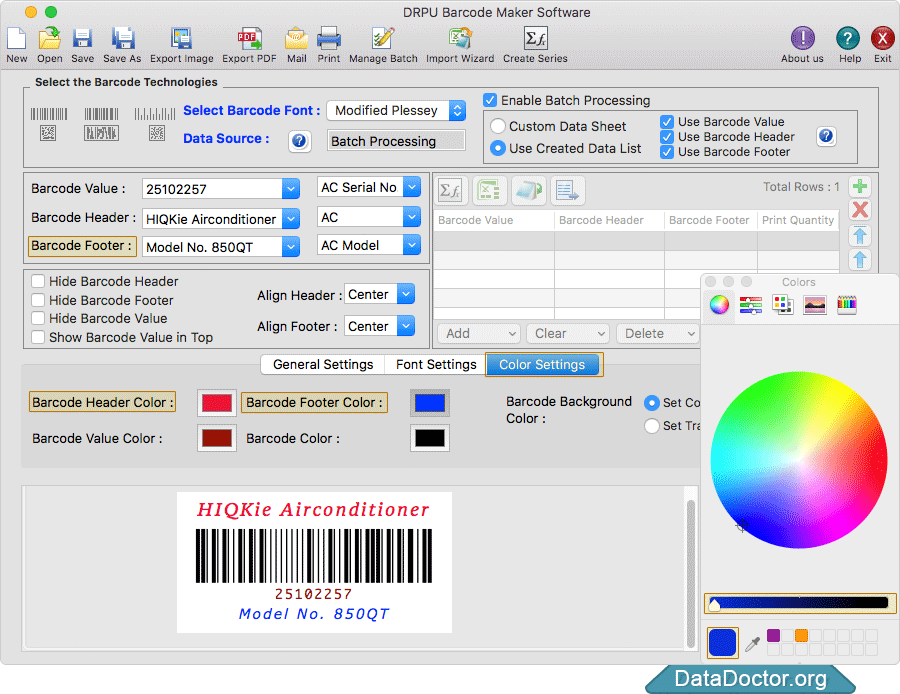
Task: Open AC Serial No dropdown
Action: 412,187
